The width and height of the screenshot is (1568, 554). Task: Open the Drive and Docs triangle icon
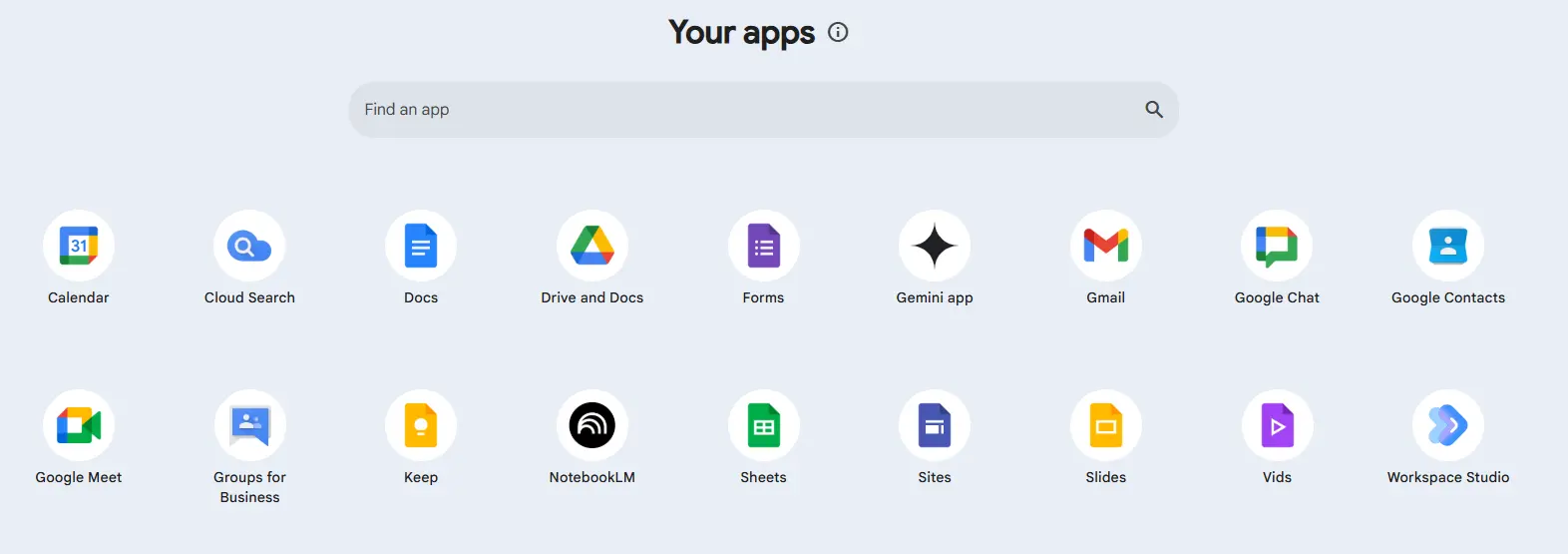pyautogui.click(x=592, y=246)
